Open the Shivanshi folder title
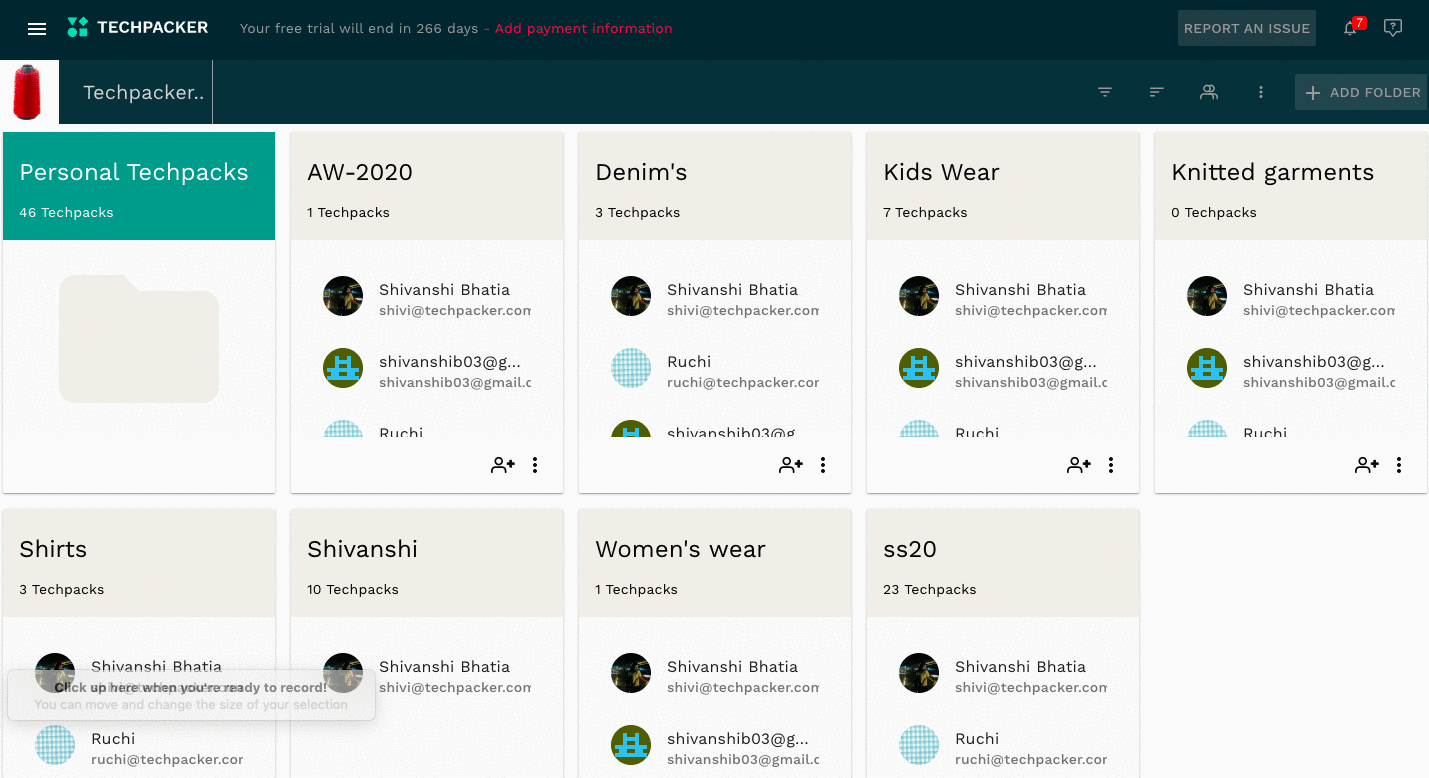 pyautogui.click(x=362, y=549)
